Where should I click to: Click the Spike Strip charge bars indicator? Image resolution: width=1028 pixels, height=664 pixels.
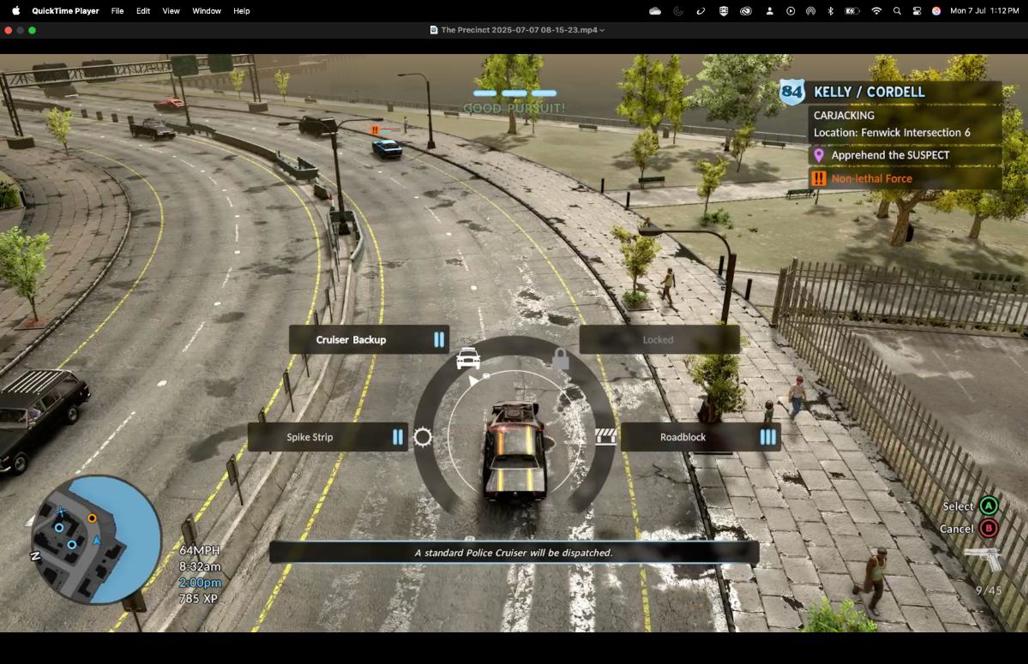click(x=398, y=437)
